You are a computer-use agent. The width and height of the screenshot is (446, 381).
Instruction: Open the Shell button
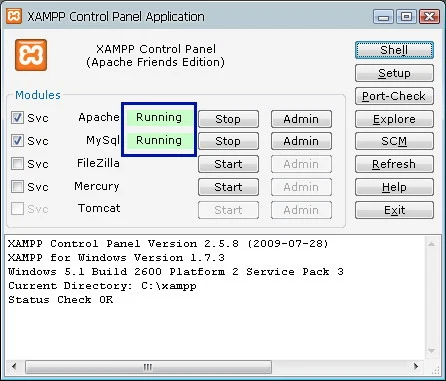[394, 50]
